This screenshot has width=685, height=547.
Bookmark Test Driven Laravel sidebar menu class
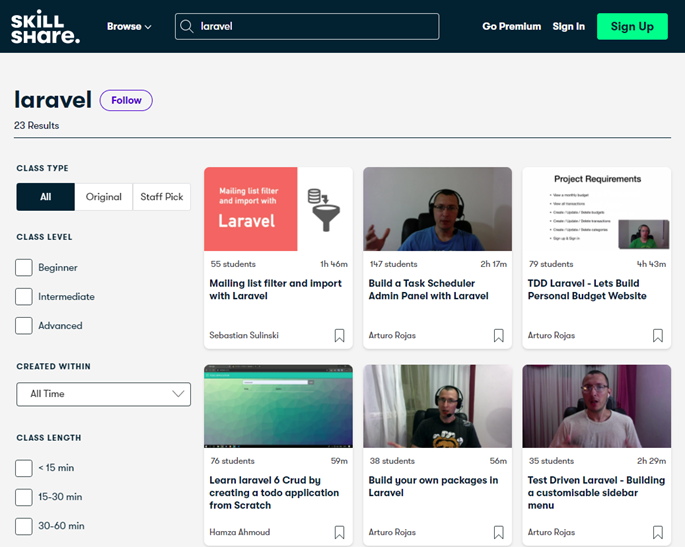click(657, 532)
